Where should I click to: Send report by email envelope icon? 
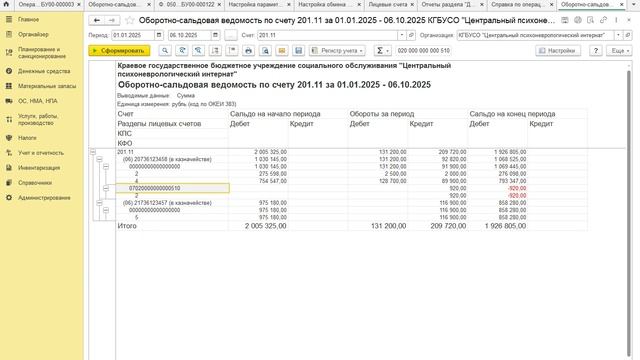click(282, 50)
